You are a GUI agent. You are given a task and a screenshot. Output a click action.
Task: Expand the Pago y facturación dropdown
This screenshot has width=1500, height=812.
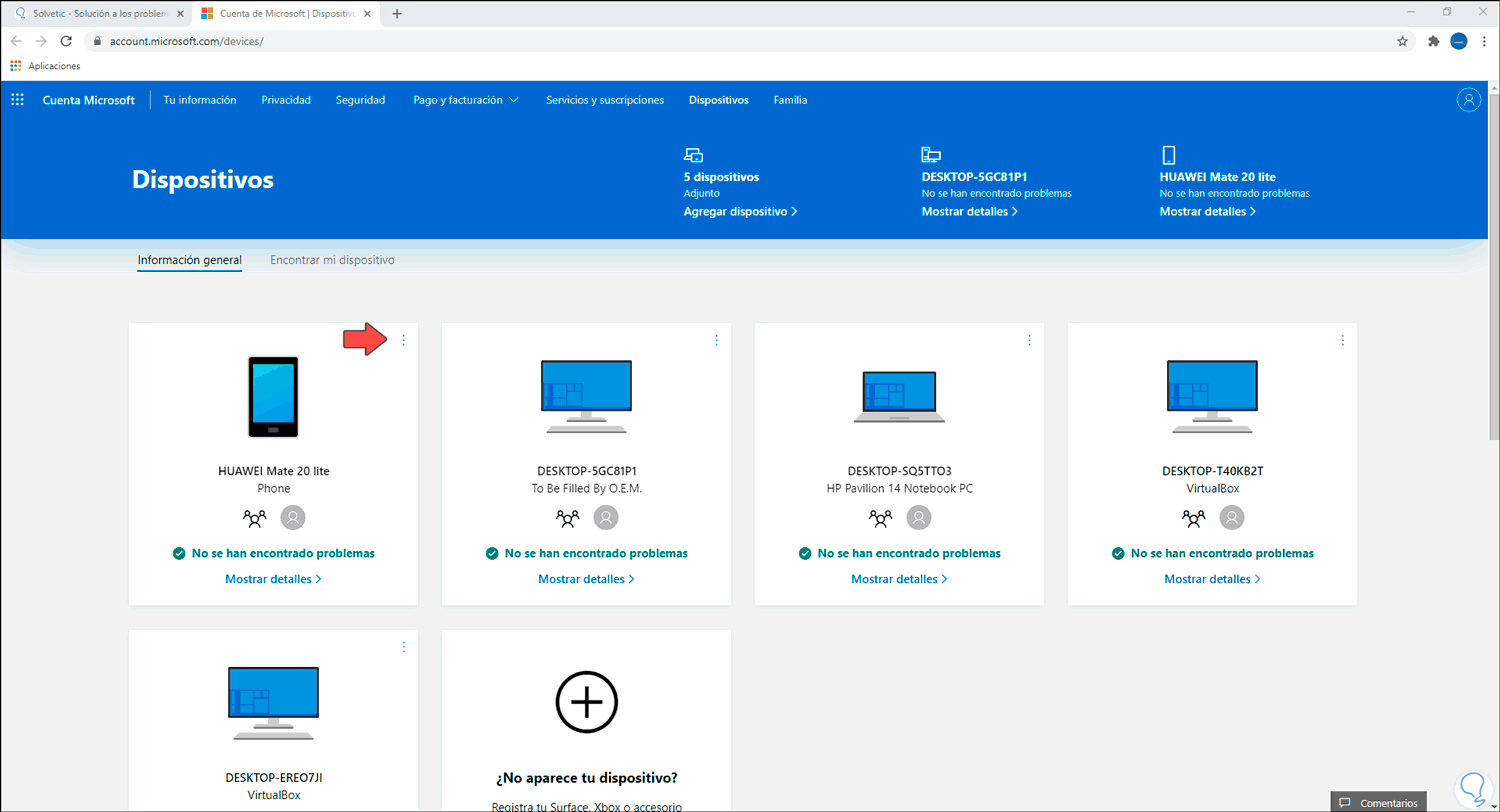466,100
